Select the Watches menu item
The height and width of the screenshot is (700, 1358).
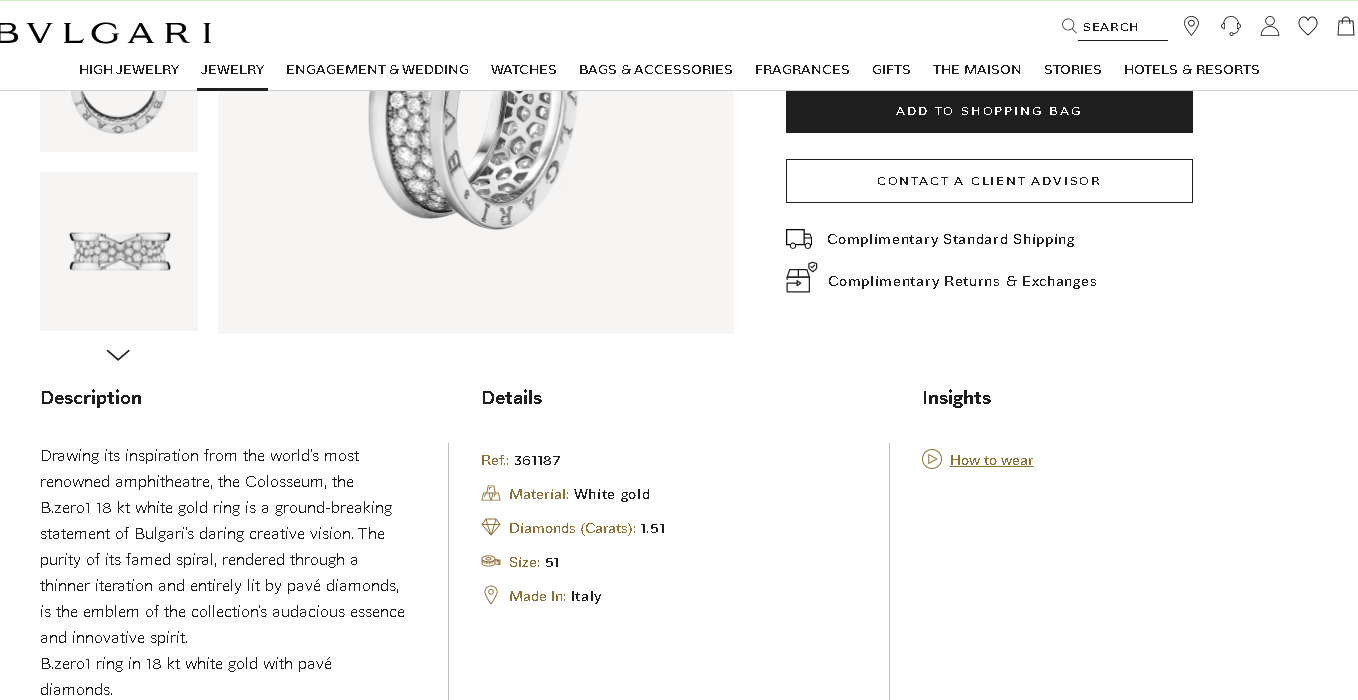point(523,70)
